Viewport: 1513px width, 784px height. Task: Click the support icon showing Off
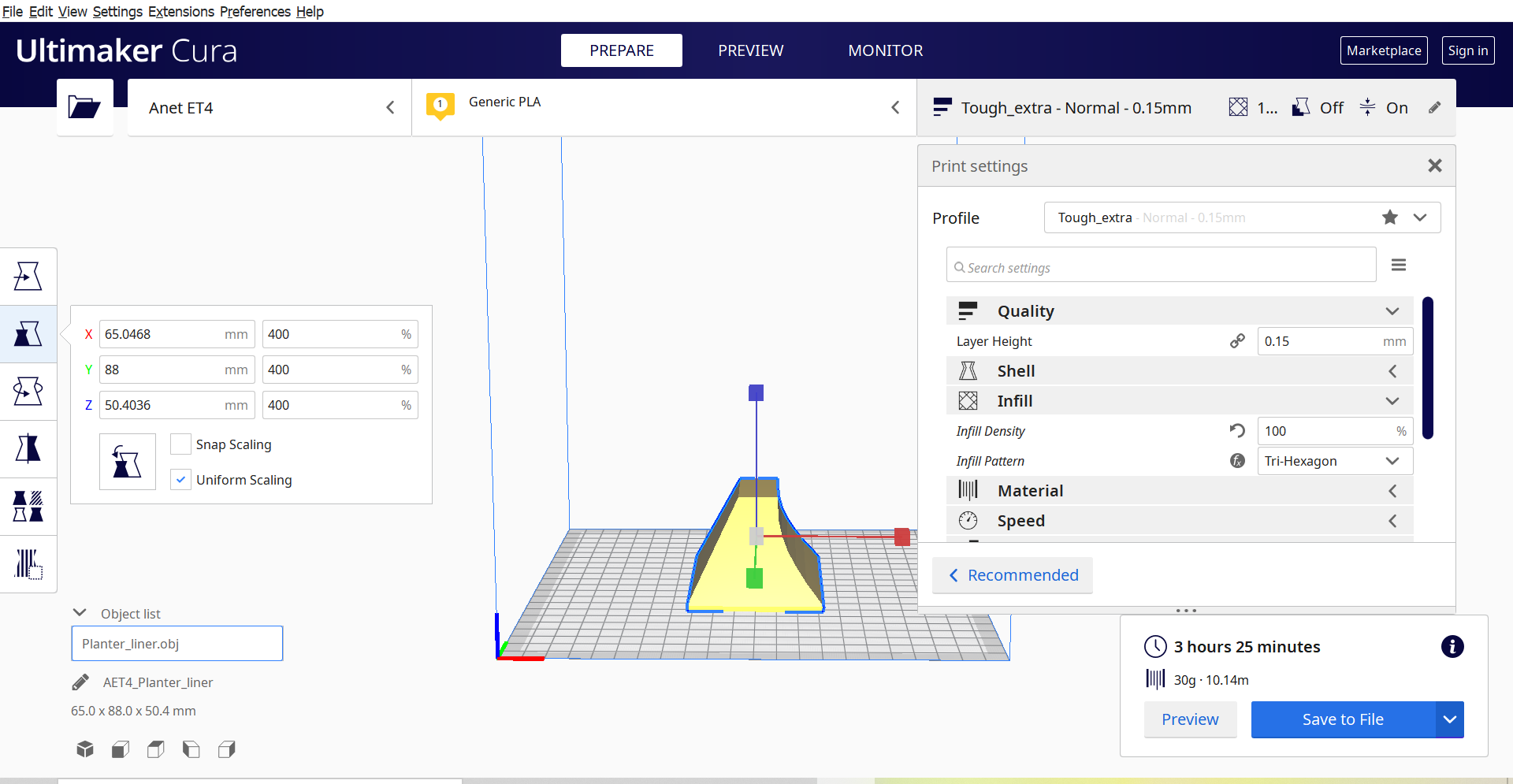tap(1301, 107)
